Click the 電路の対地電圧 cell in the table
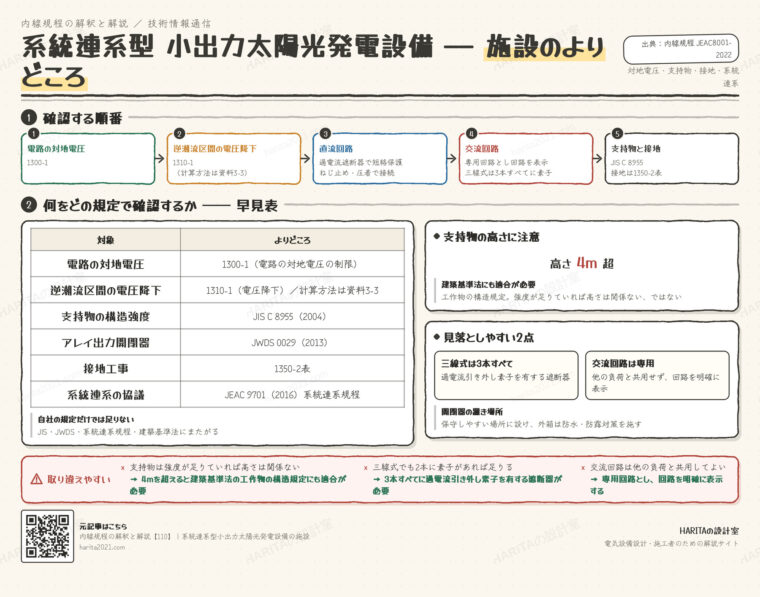The width and height of the screenshot is (760, 597). (x=106, y=264)
